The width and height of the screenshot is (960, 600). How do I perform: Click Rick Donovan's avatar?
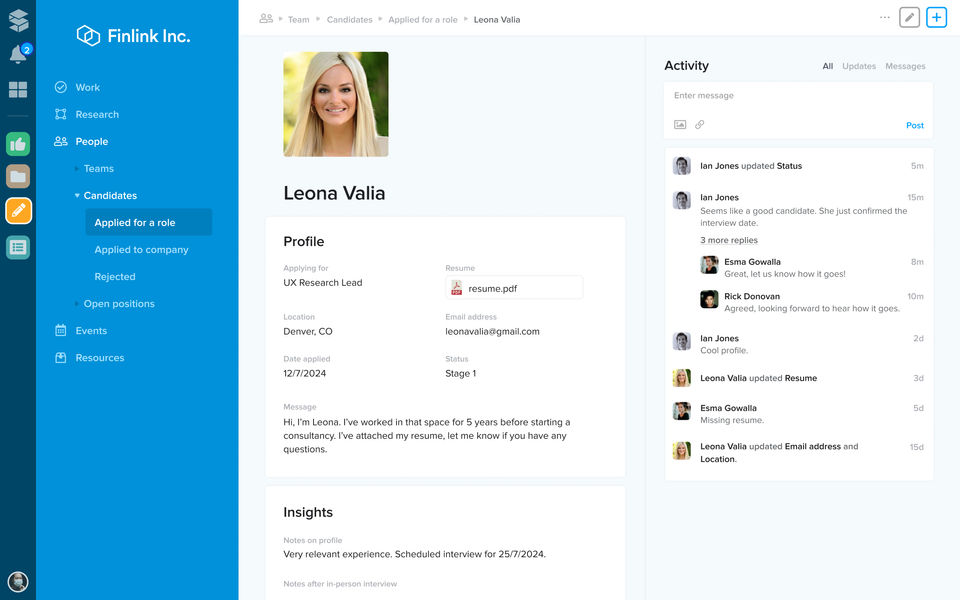point(709,299)
